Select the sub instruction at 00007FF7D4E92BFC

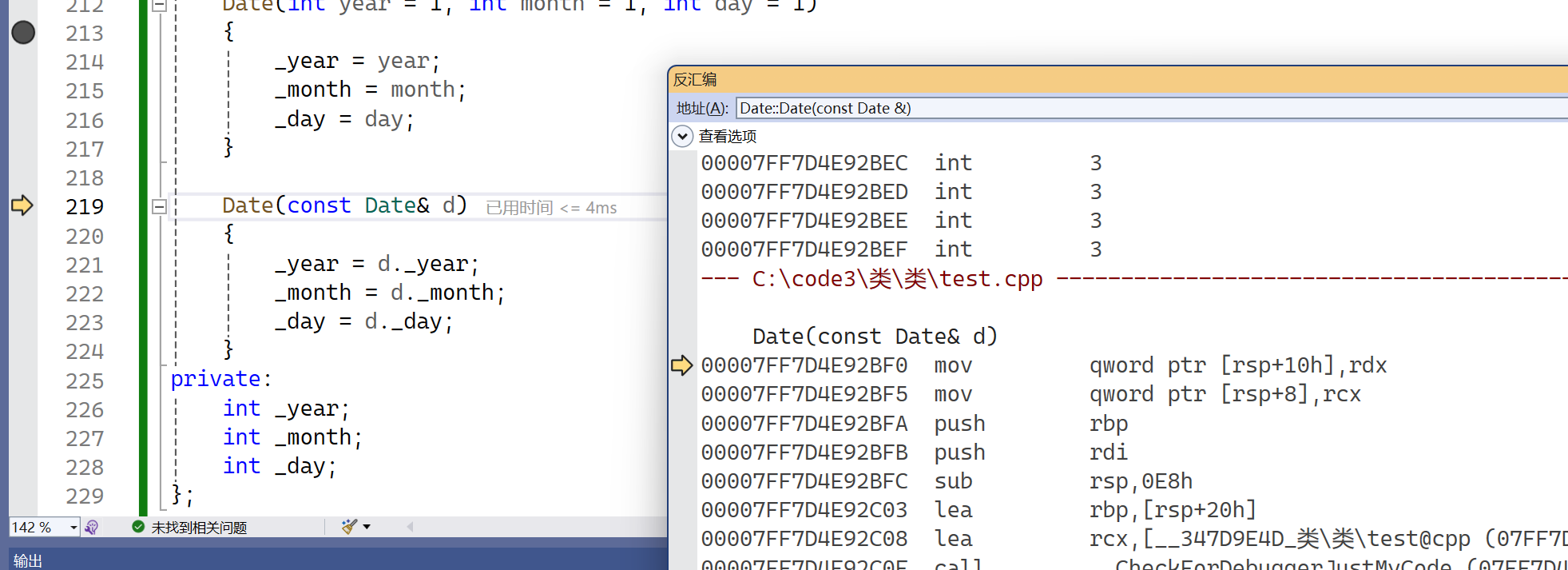pyautogui.click(x=947, y=481)
